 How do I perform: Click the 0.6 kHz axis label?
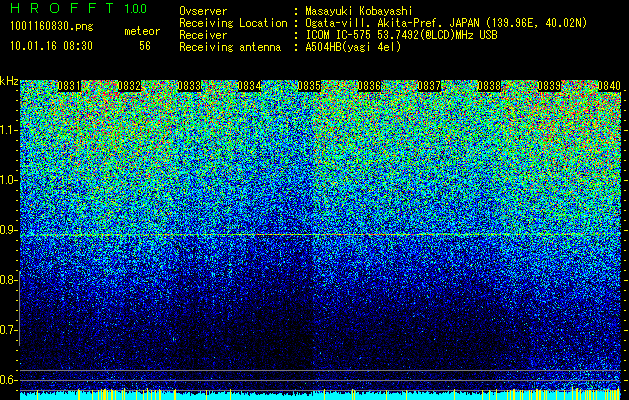pos(9,380)
